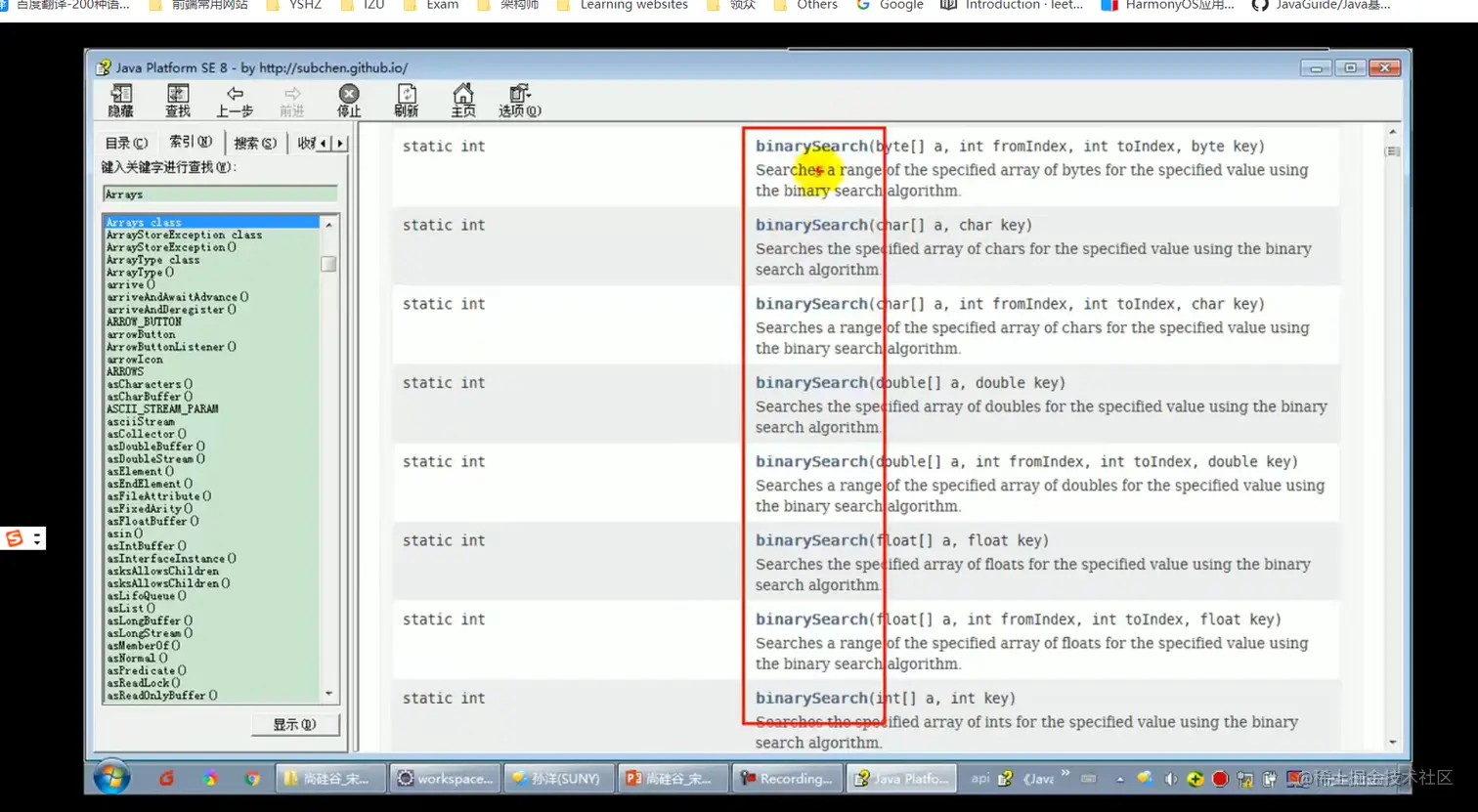Click the 隐藏 (Hide) toolbar icon
1478x812 pixels.
pos(121,101)
